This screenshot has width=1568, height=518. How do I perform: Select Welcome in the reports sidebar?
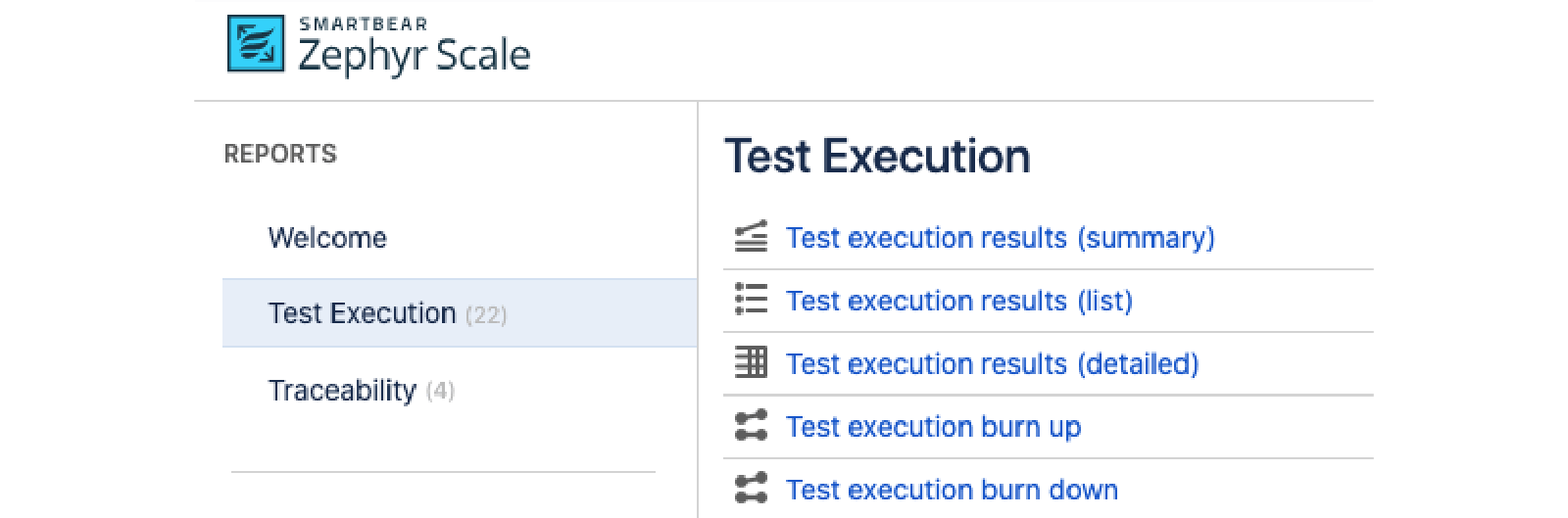pyautogui.click(x=327, y=238)
